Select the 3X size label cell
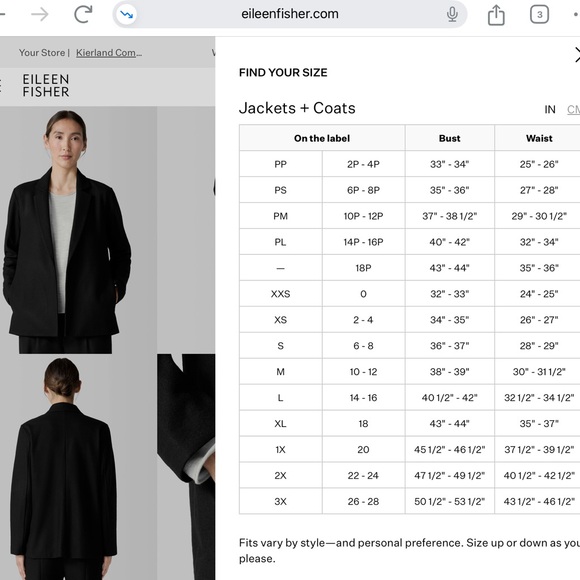The image size is (580, 580). click(x=280, y=502)
